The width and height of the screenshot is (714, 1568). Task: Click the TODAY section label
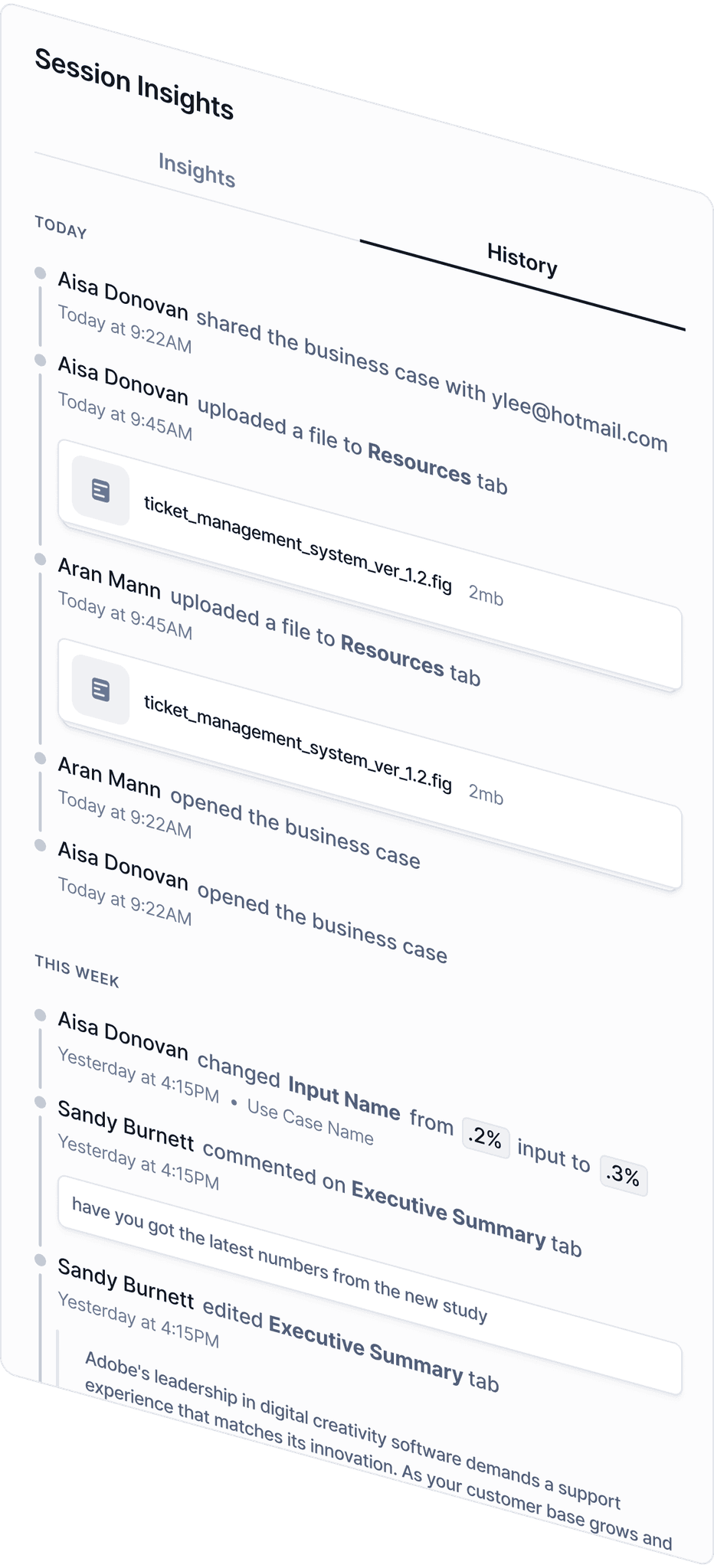(61, 227)
